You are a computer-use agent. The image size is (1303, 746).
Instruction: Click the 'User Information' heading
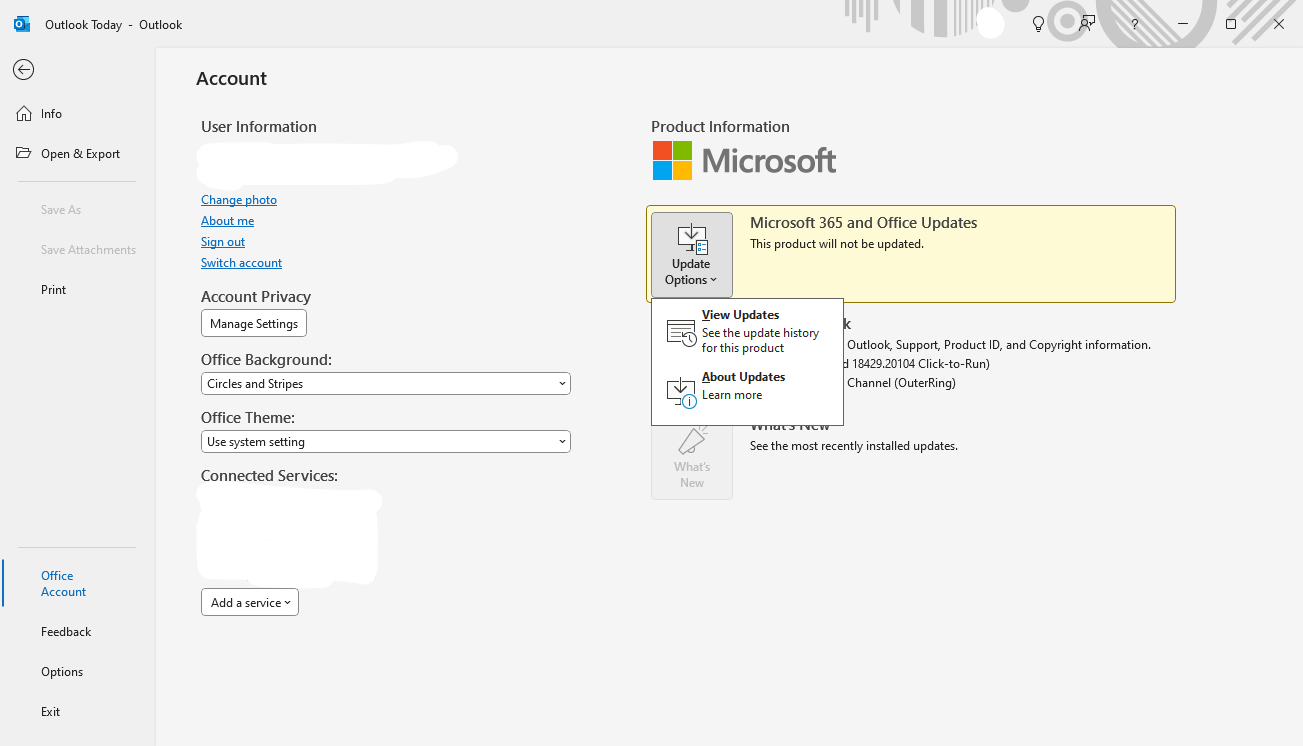[259, 127]
